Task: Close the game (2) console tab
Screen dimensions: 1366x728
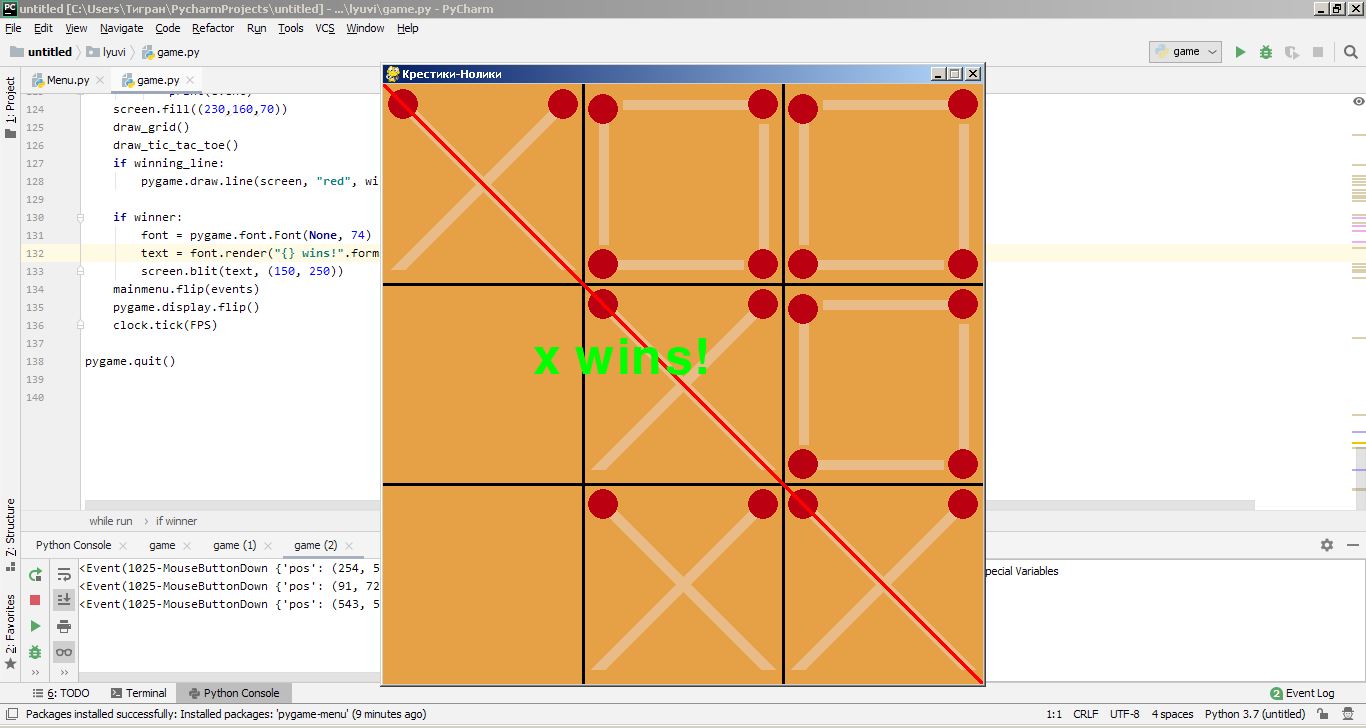Action: click(x=350, y=546)
